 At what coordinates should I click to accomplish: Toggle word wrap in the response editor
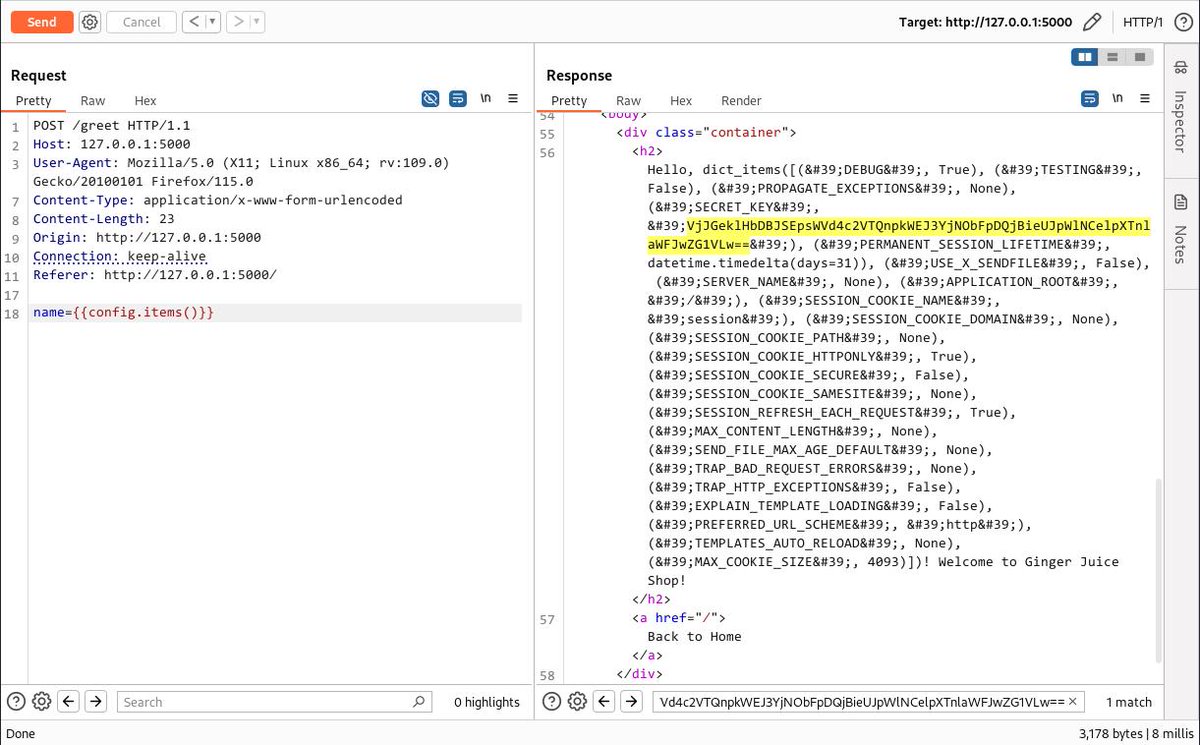point(1090,98)
